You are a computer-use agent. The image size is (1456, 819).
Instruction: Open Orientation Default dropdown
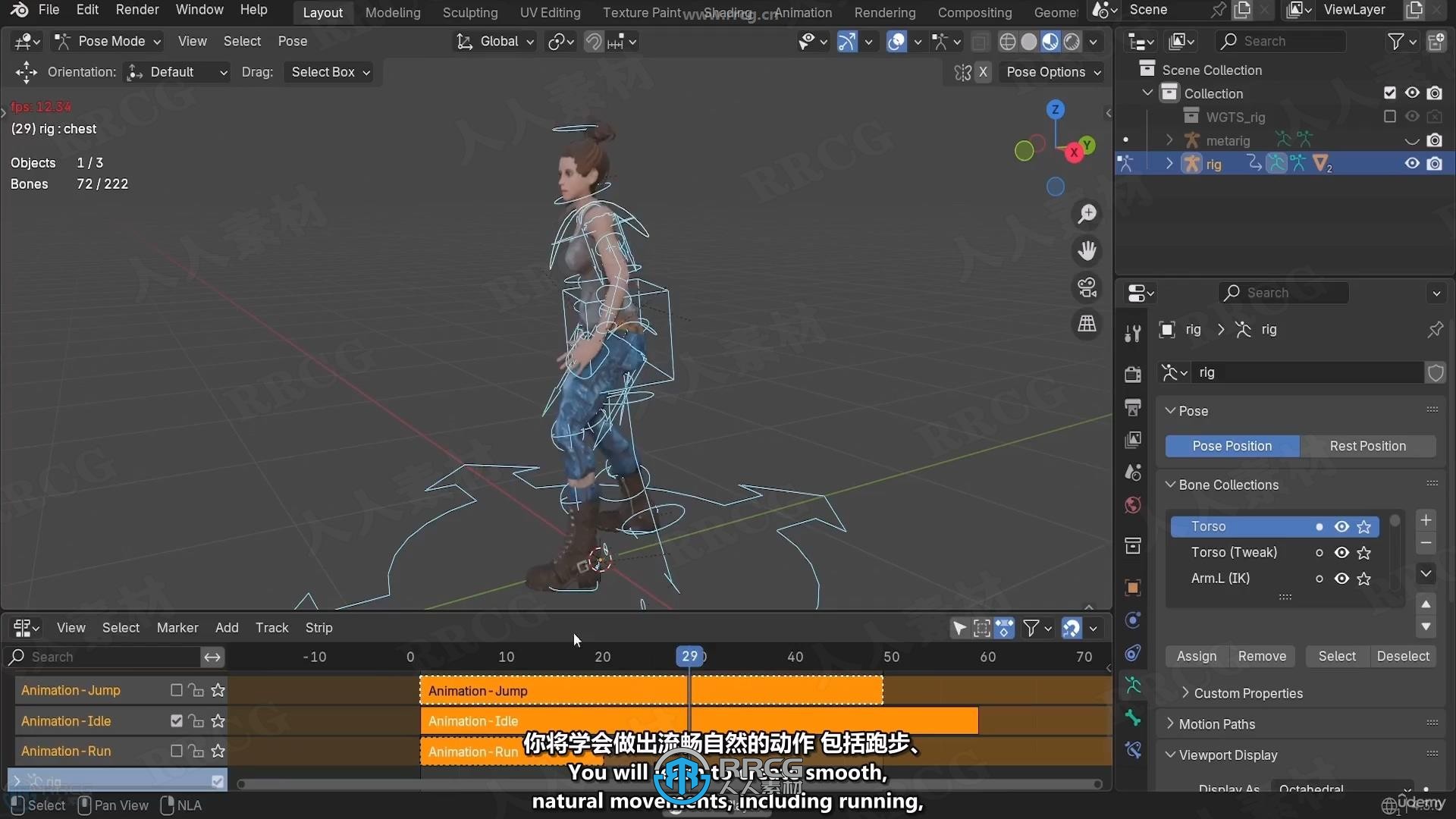coord(177,72)
